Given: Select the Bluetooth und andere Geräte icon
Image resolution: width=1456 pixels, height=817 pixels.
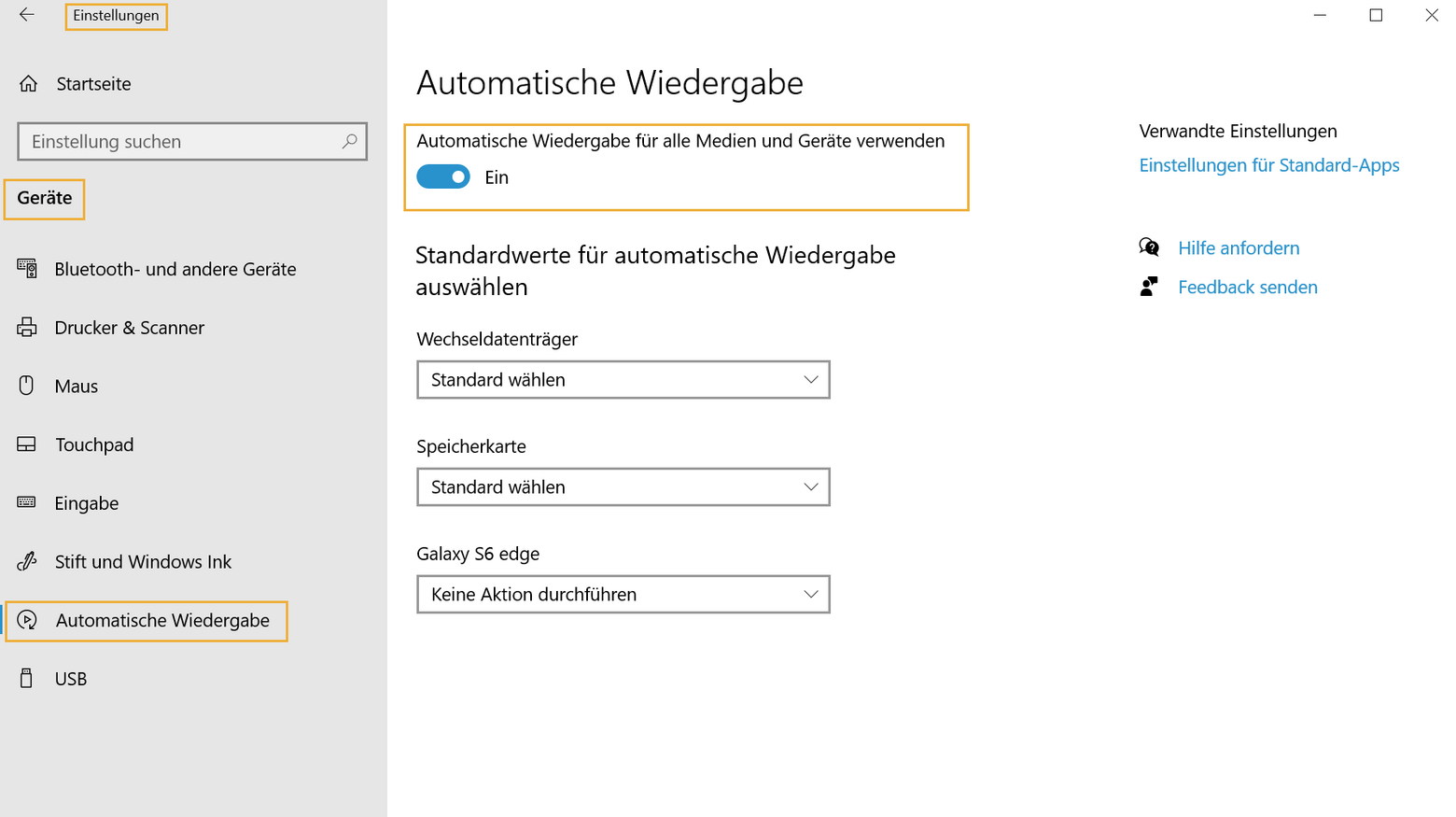Looking at the screenshot, I should pyautogui.click(x=27, y=269).
